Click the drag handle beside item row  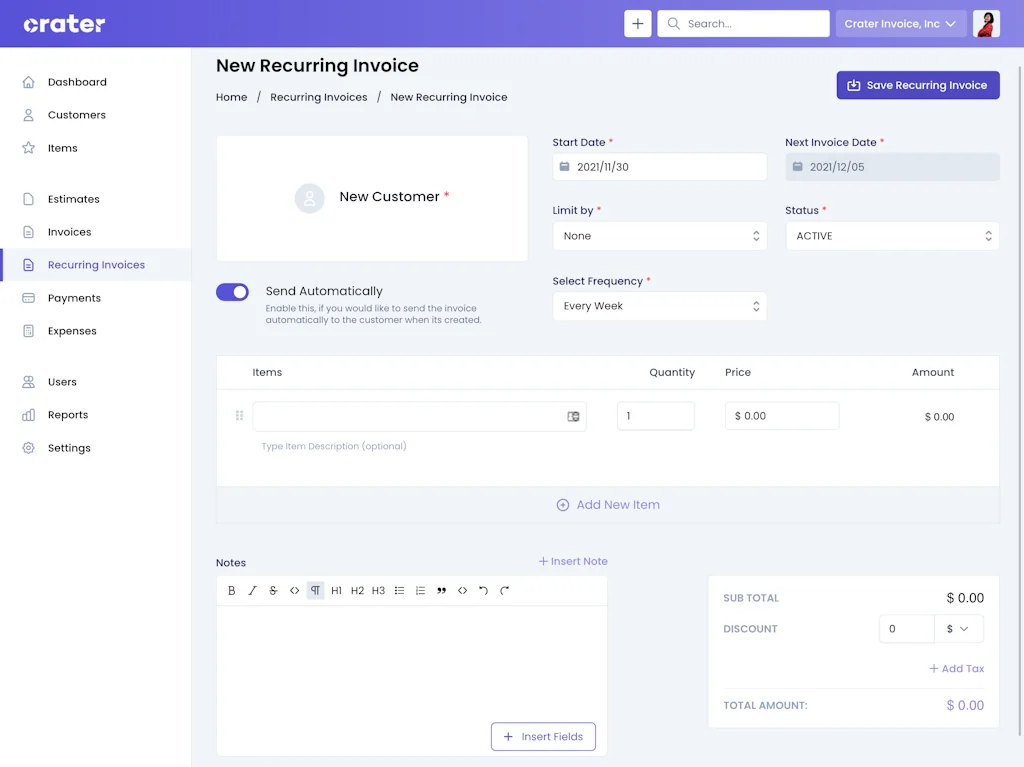point(239,416)
